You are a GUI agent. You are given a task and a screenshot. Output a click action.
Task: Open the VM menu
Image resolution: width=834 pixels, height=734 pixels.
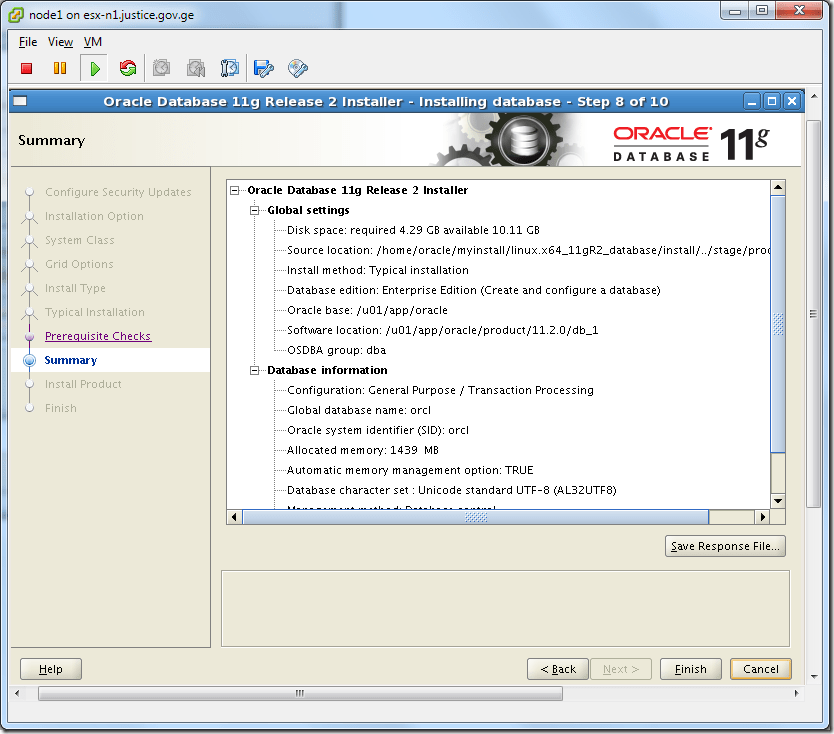92,42
